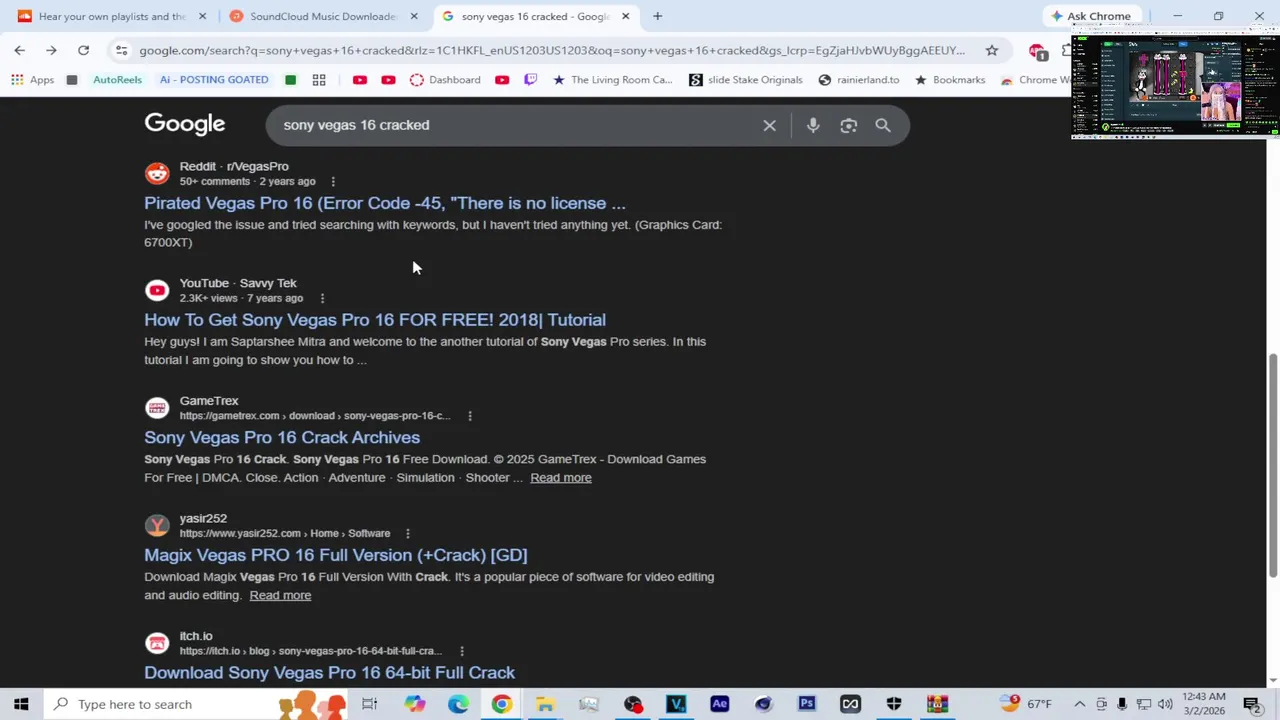This screenshot has width=1280, height=720.
Task: Open a new browser tab
Action: point(657,16)
